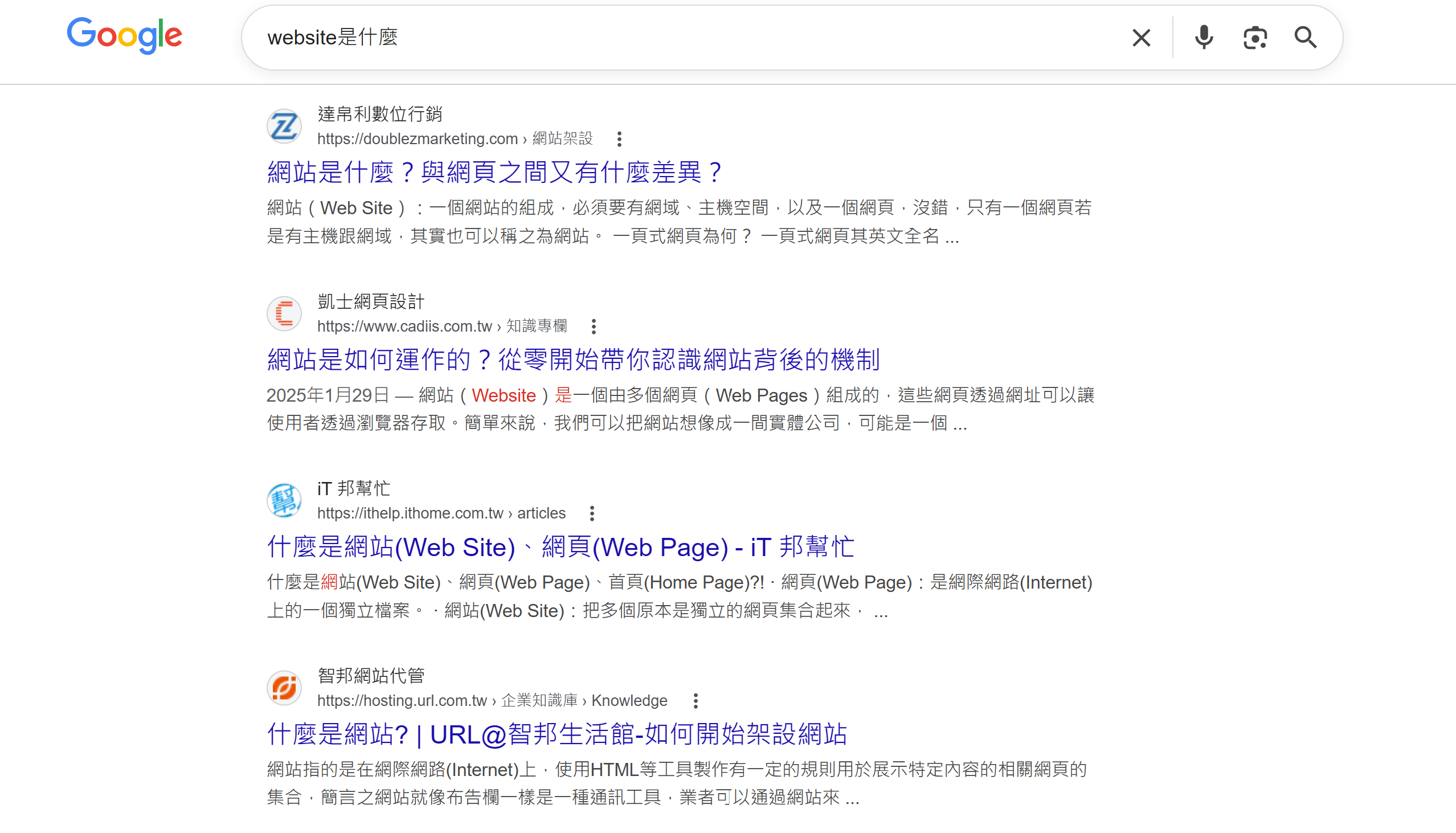Click the 智邦網站代管 site favicon

pos(284,688)
